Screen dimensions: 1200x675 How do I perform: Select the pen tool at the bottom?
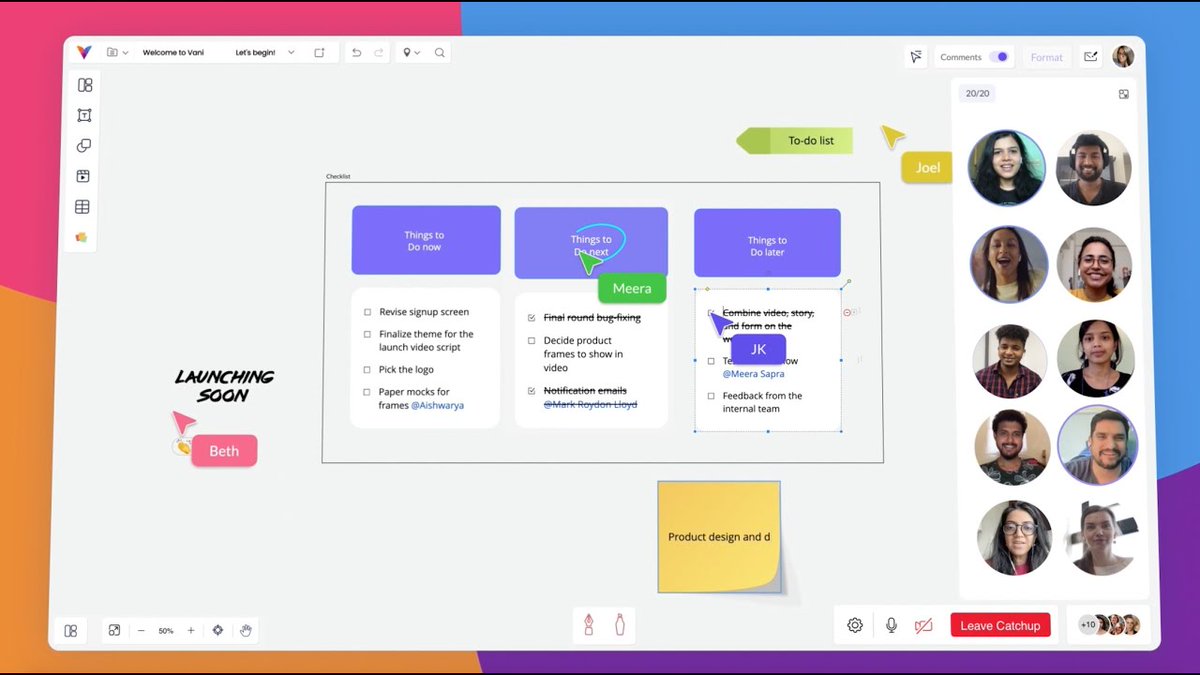(590, 624)
